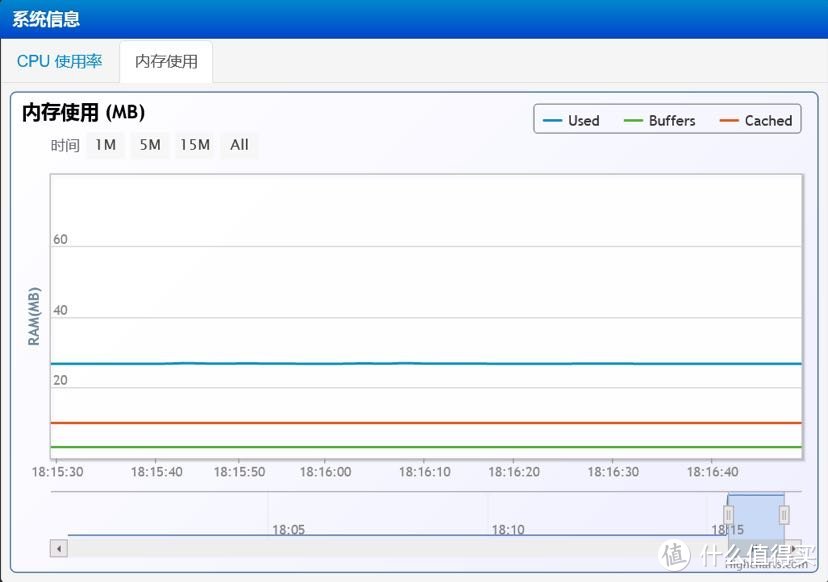
Task: Click the right navigator range handle
Action: coord(784,515)
